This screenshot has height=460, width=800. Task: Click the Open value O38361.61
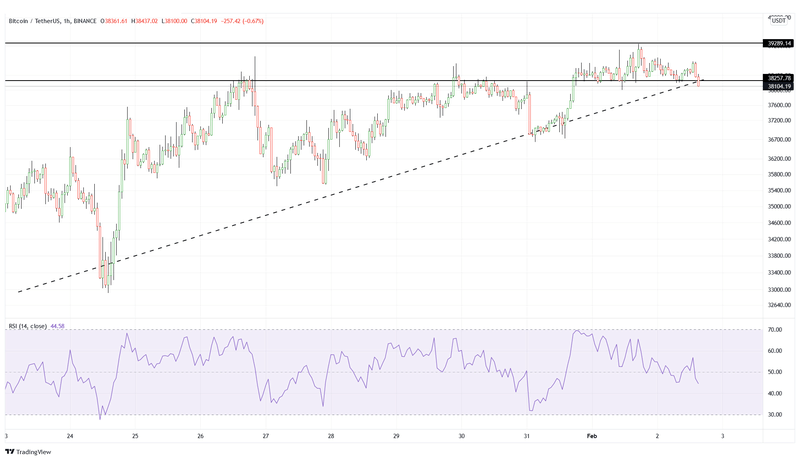[x=114, y=21]
